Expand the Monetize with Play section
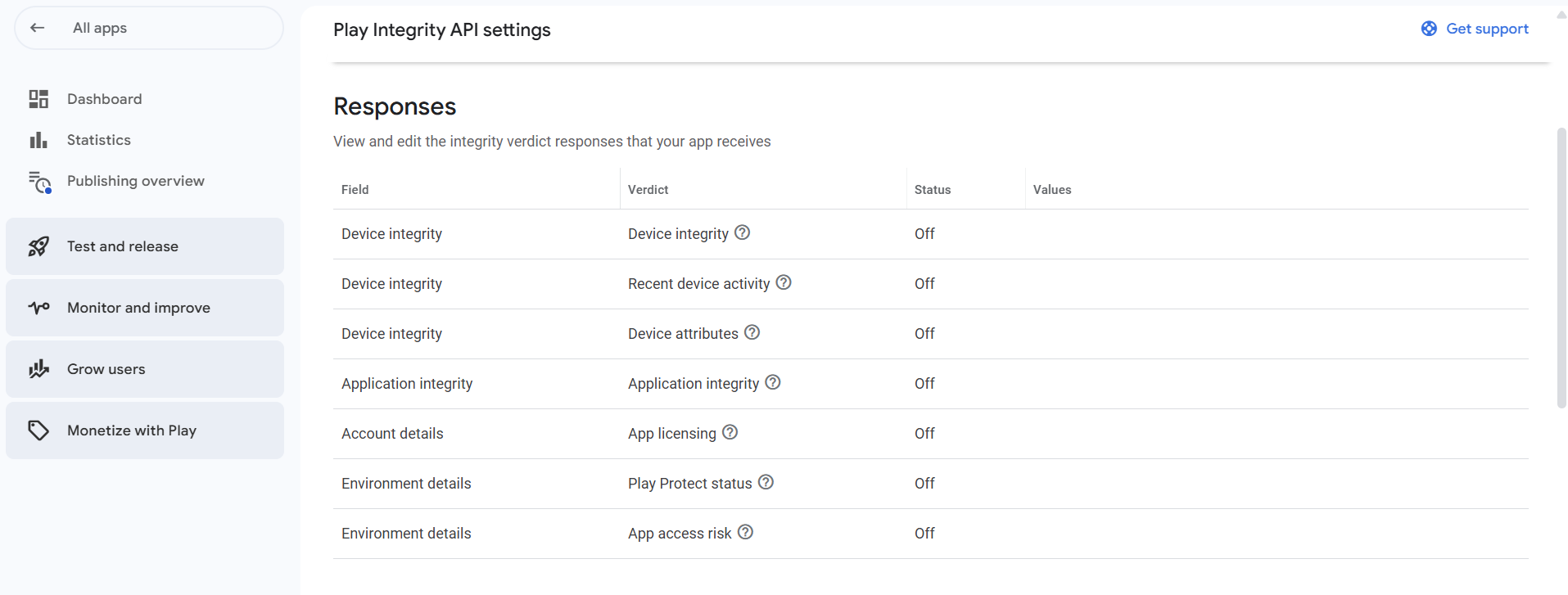1568x595 pixels. (x=145, y=430)
